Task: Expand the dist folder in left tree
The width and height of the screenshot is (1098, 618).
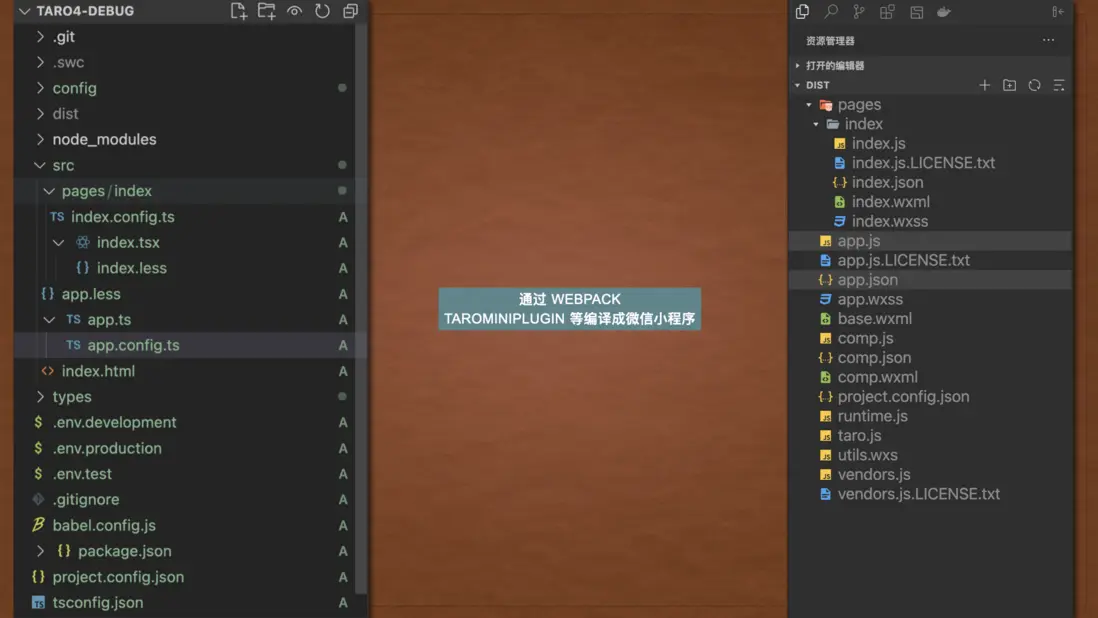Action: (40, 113)
